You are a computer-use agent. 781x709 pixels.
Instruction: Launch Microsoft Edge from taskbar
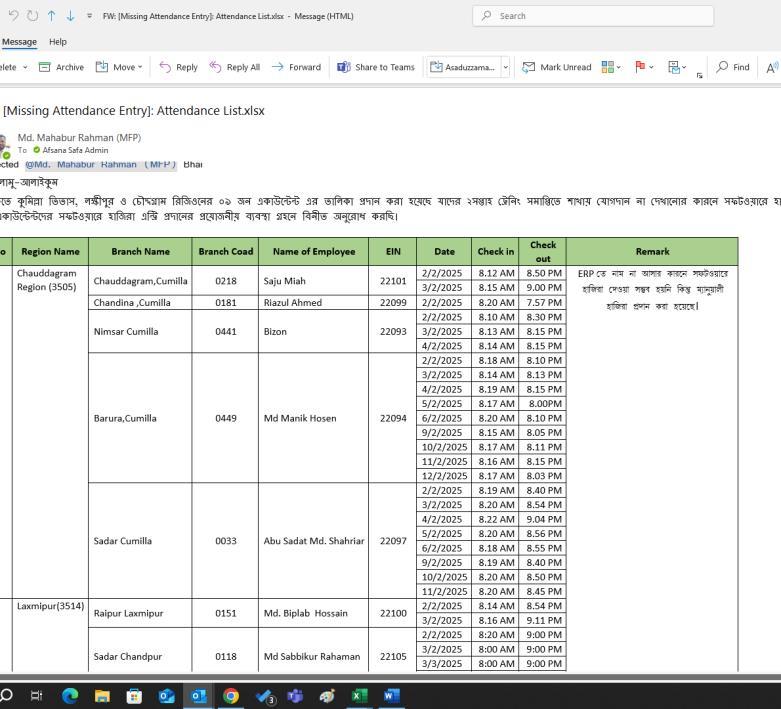[x=70, y=695]
